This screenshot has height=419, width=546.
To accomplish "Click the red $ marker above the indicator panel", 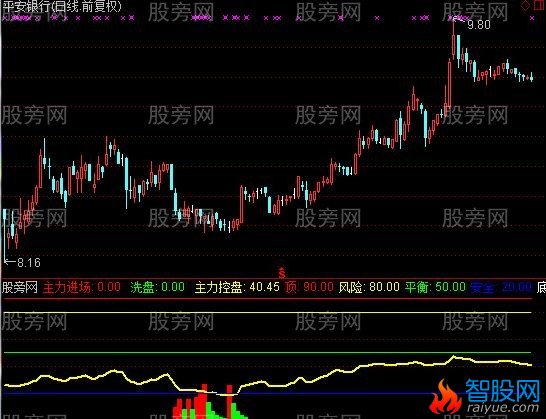I will (x=282, y=273).
